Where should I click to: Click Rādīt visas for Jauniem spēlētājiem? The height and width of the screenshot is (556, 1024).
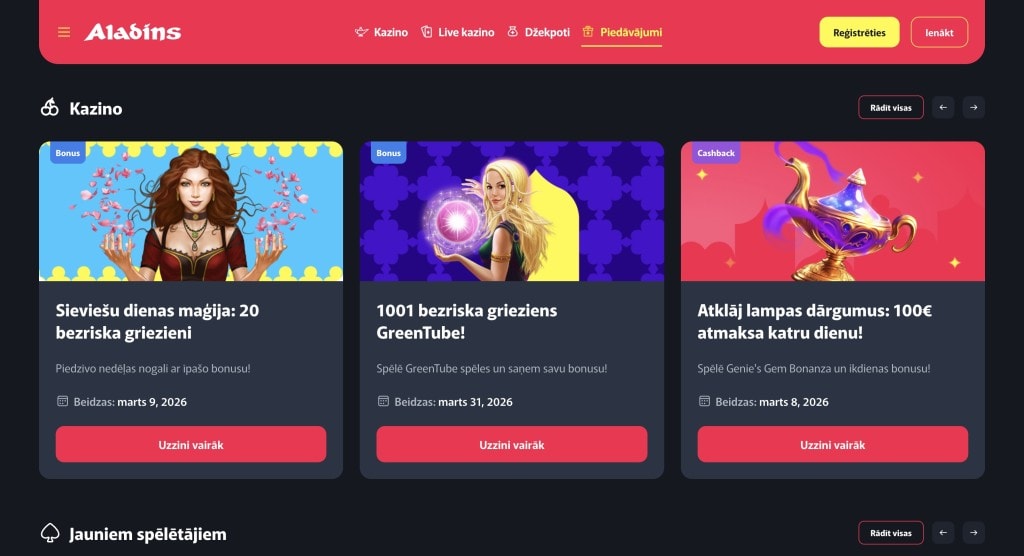[x=891, y=532]
